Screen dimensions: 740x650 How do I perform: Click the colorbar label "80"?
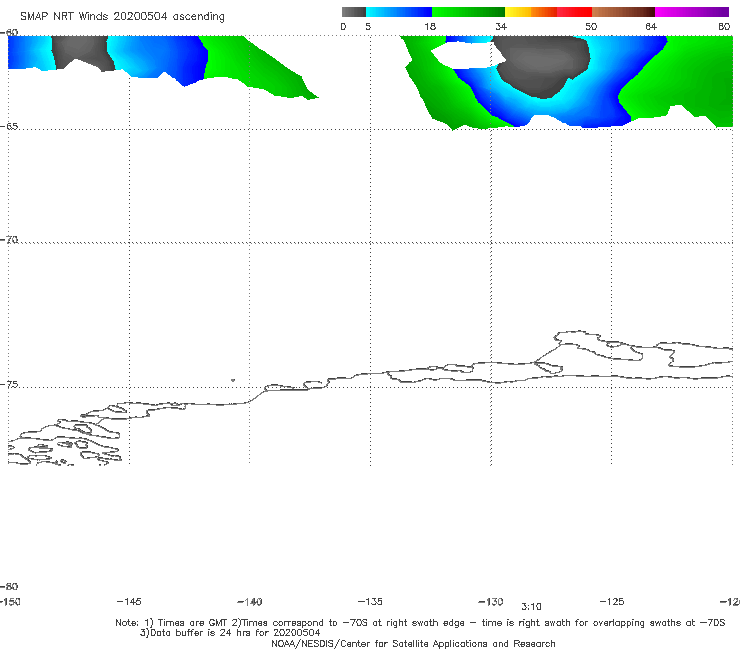[724, 26]
